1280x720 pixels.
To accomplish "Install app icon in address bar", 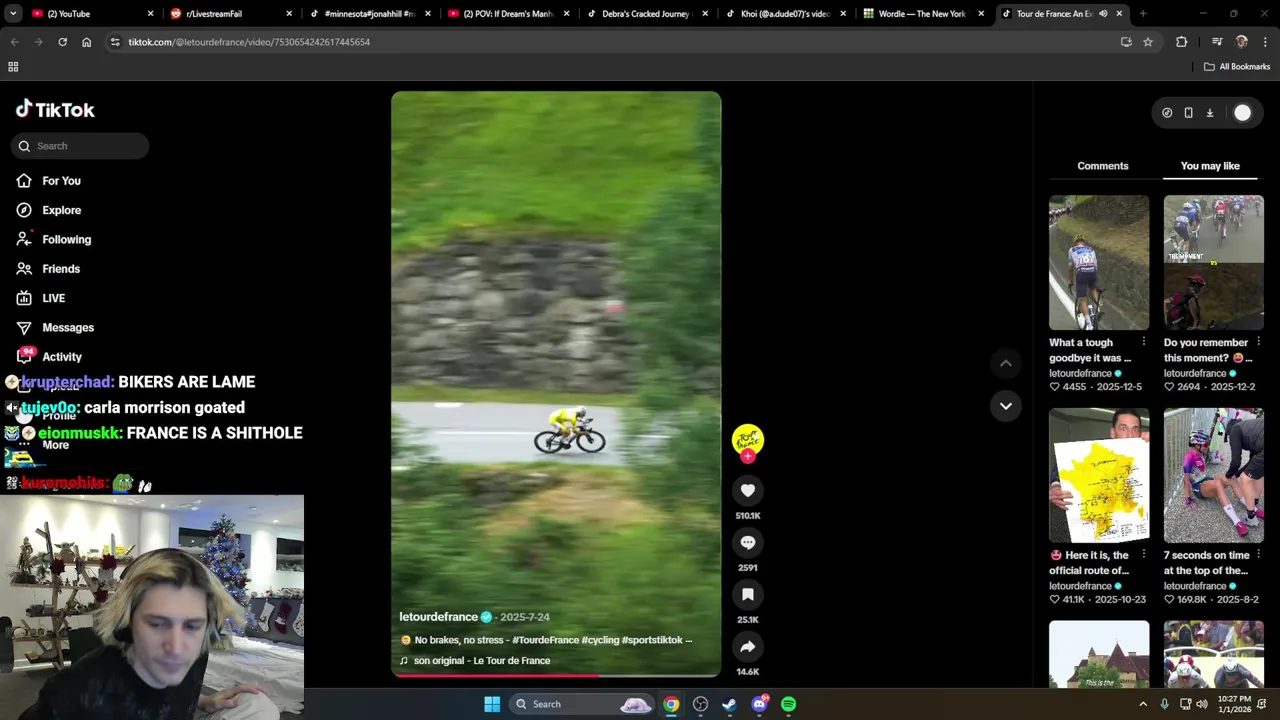I will (x=1126, y=42).
